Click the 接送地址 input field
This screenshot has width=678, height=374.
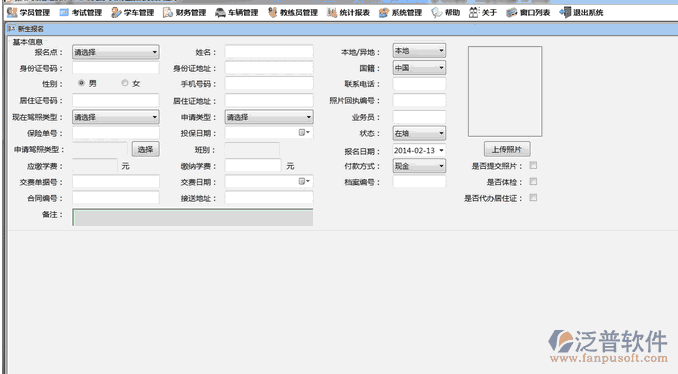click(x=269, y=198)
